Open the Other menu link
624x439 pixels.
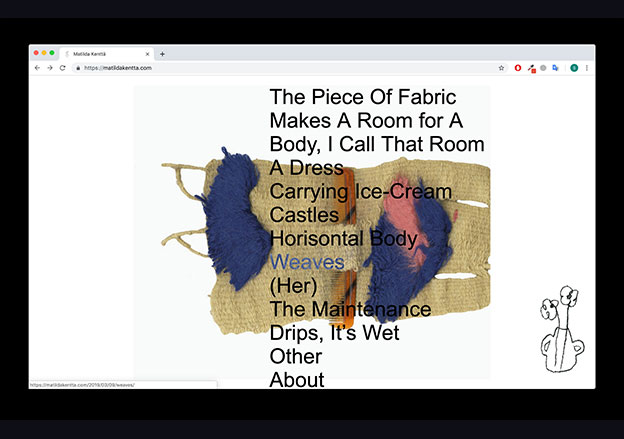(x=296, y=356)
